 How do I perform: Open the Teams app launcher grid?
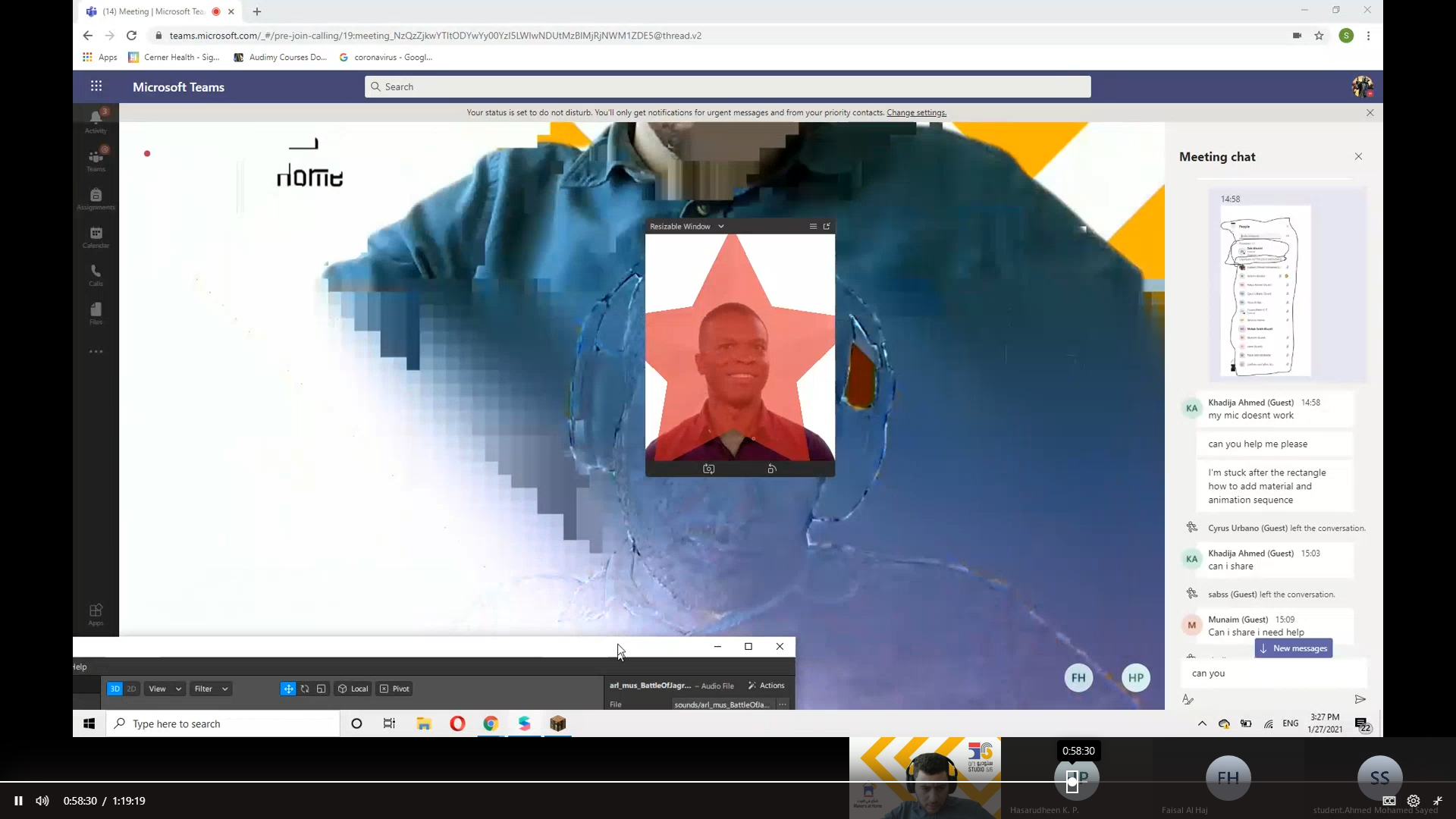tap(96, 86)
